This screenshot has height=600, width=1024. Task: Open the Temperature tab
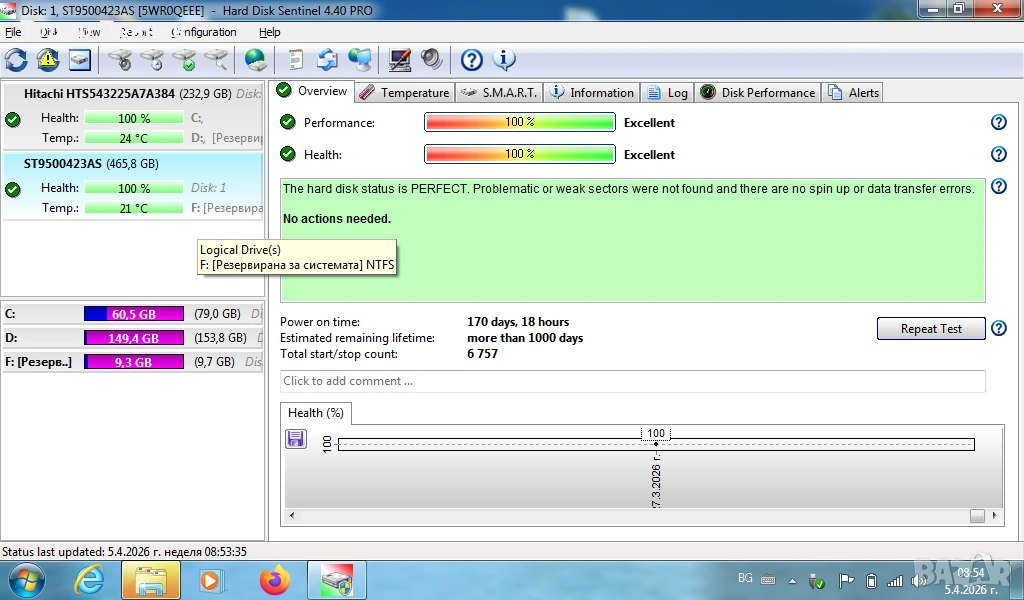(404, 92)
